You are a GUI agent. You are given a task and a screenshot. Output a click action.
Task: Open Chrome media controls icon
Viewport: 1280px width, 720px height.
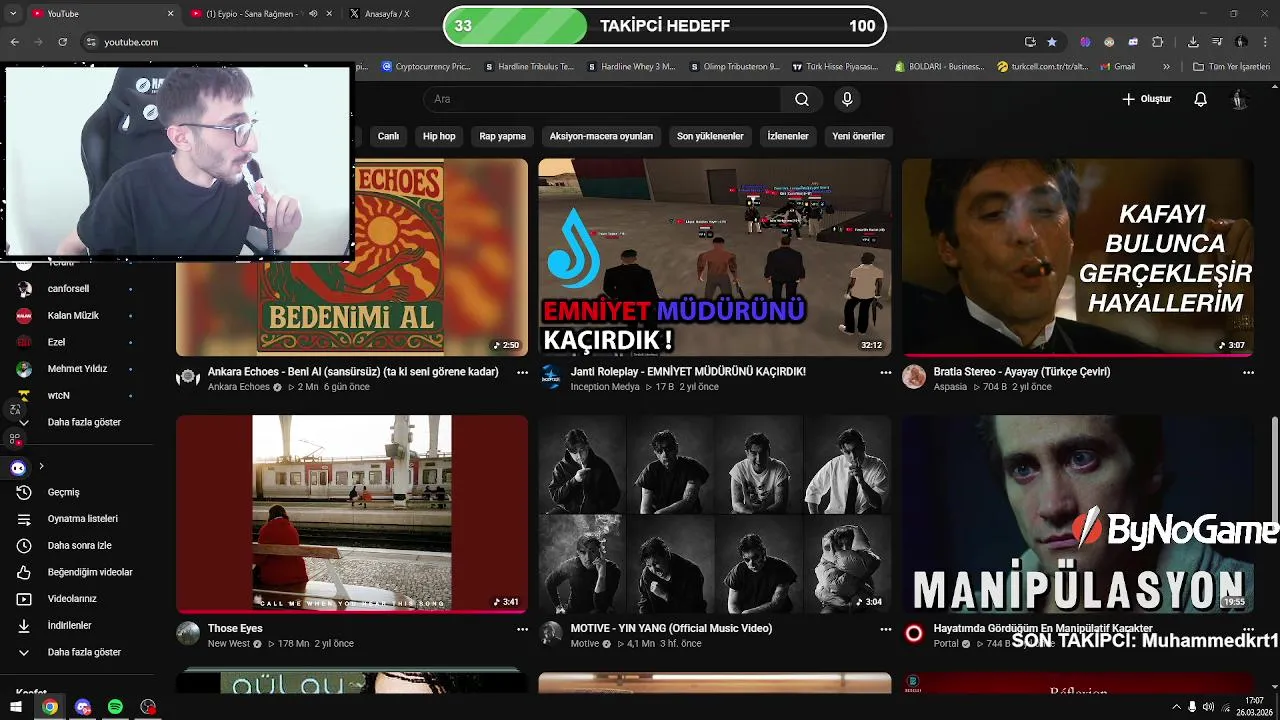1217,42
